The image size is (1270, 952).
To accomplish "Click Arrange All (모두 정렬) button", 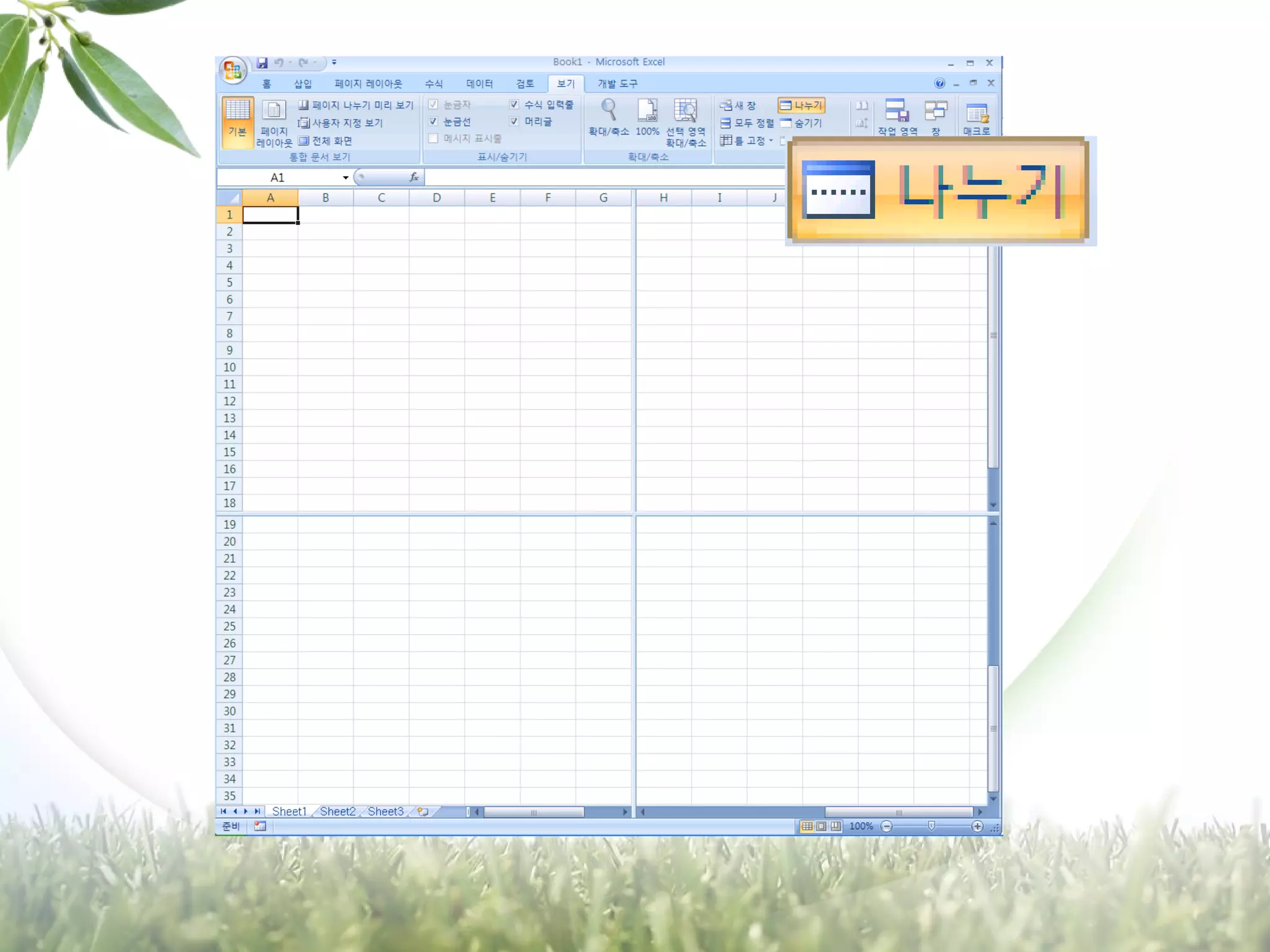I will click(747, 123).
